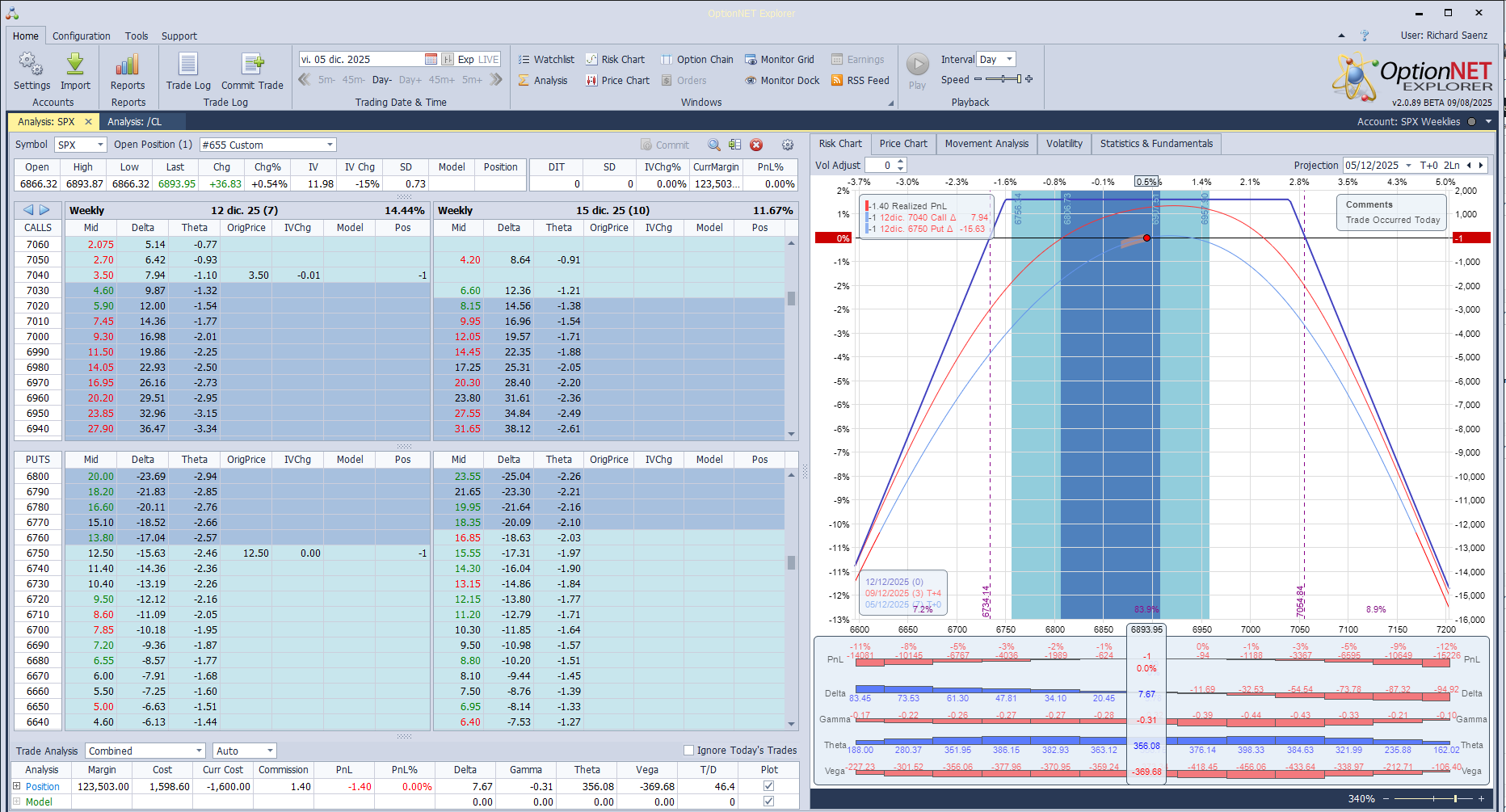Image resolution: width=1506 pixels, height=812 pixels.
Task: Open the Interval Day dropdown
Action: 1009,60
